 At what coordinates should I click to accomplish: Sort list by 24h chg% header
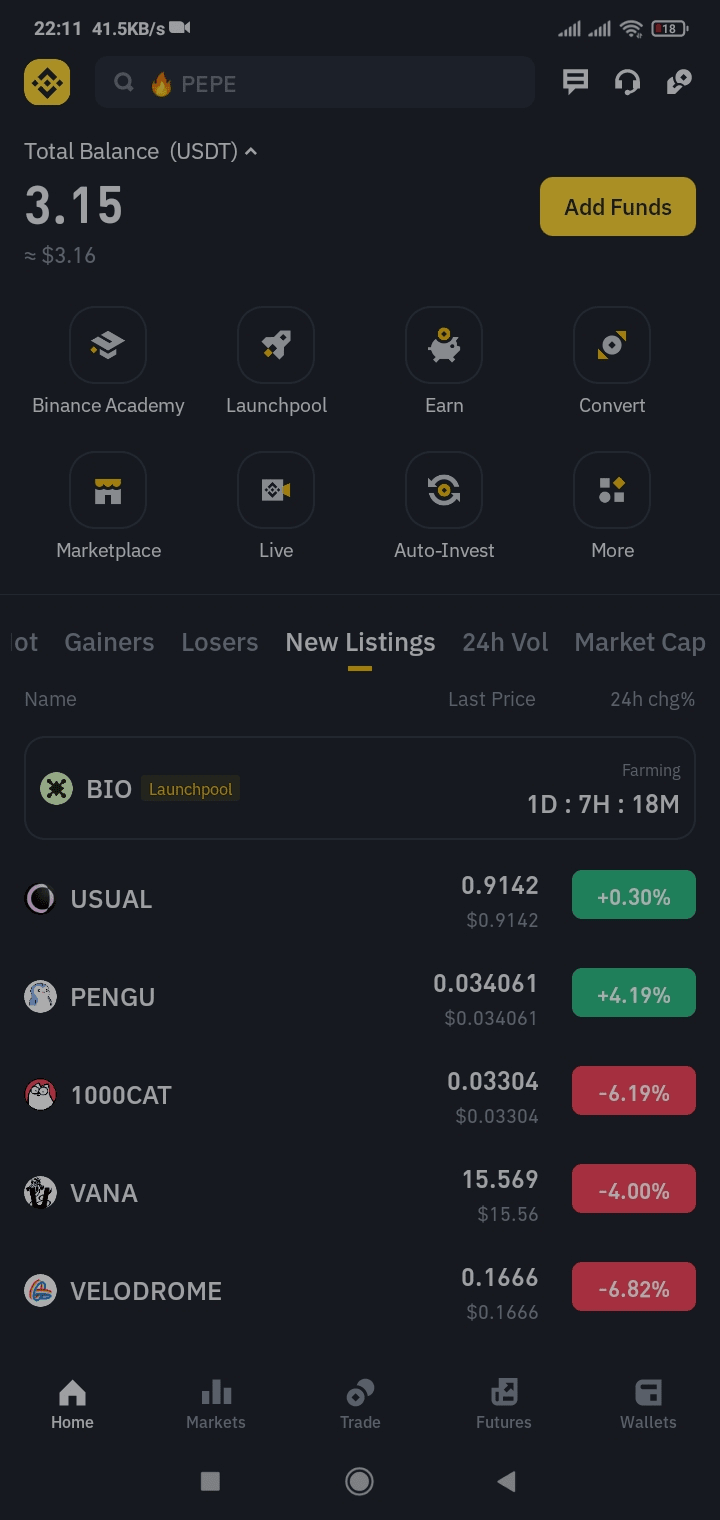(x=652, y=699)
